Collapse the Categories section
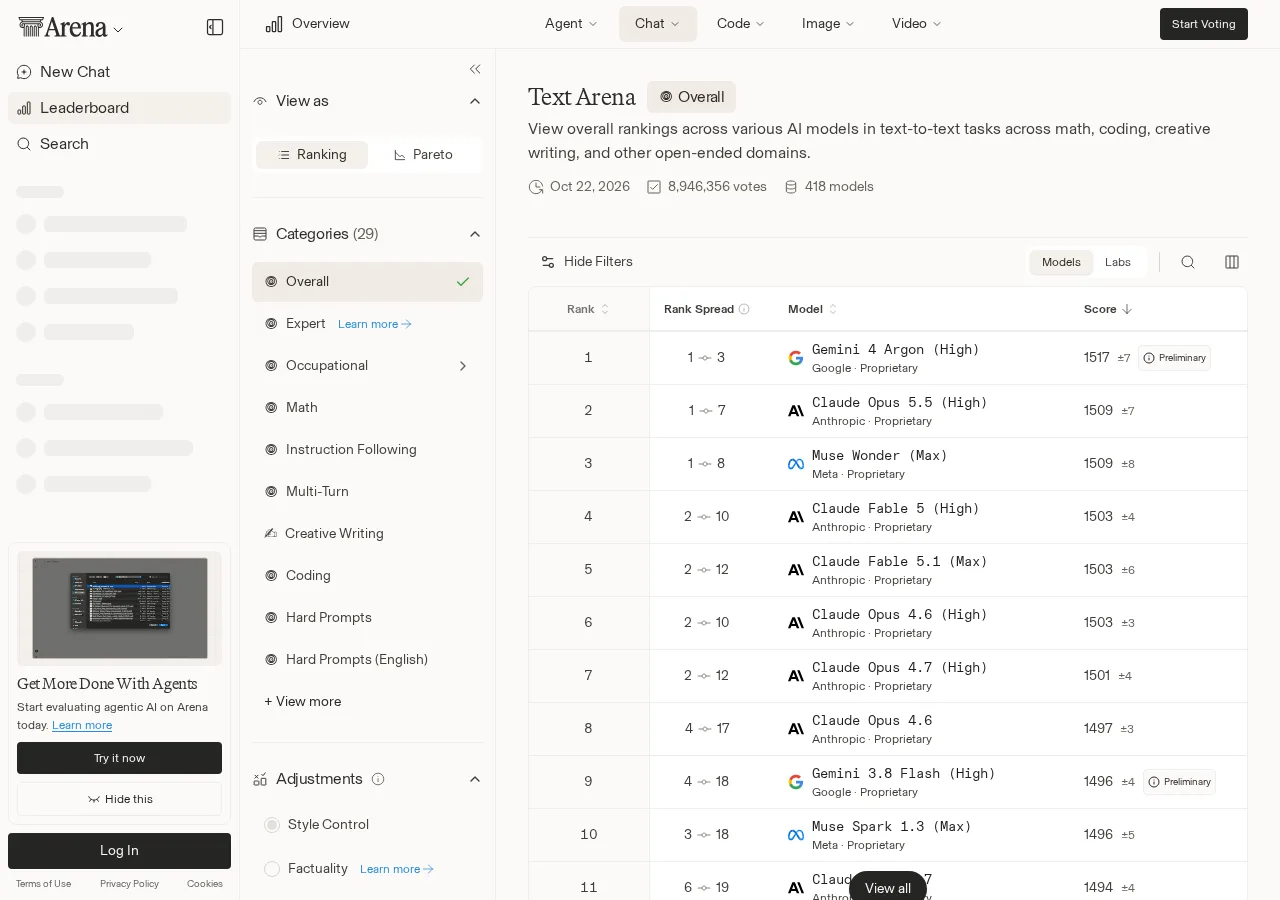The width and height of the screenshot is (1280, 900). pos(475,234)
